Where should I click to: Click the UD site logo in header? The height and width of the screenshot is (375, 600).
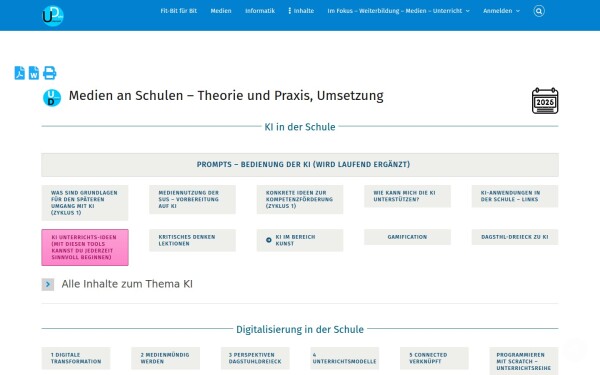pyautogui.click(x=53, y=16)
